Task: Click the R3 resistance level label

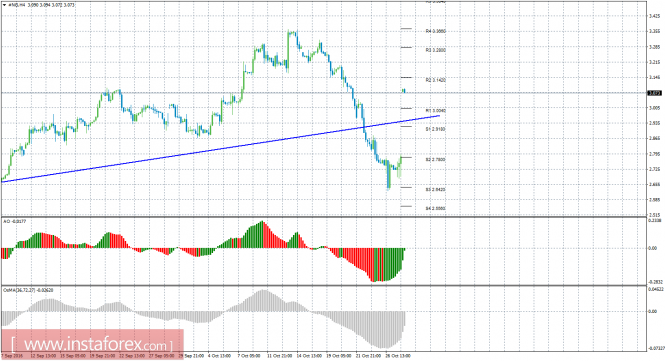Action: pyautogui.click(x=436, y=50)
